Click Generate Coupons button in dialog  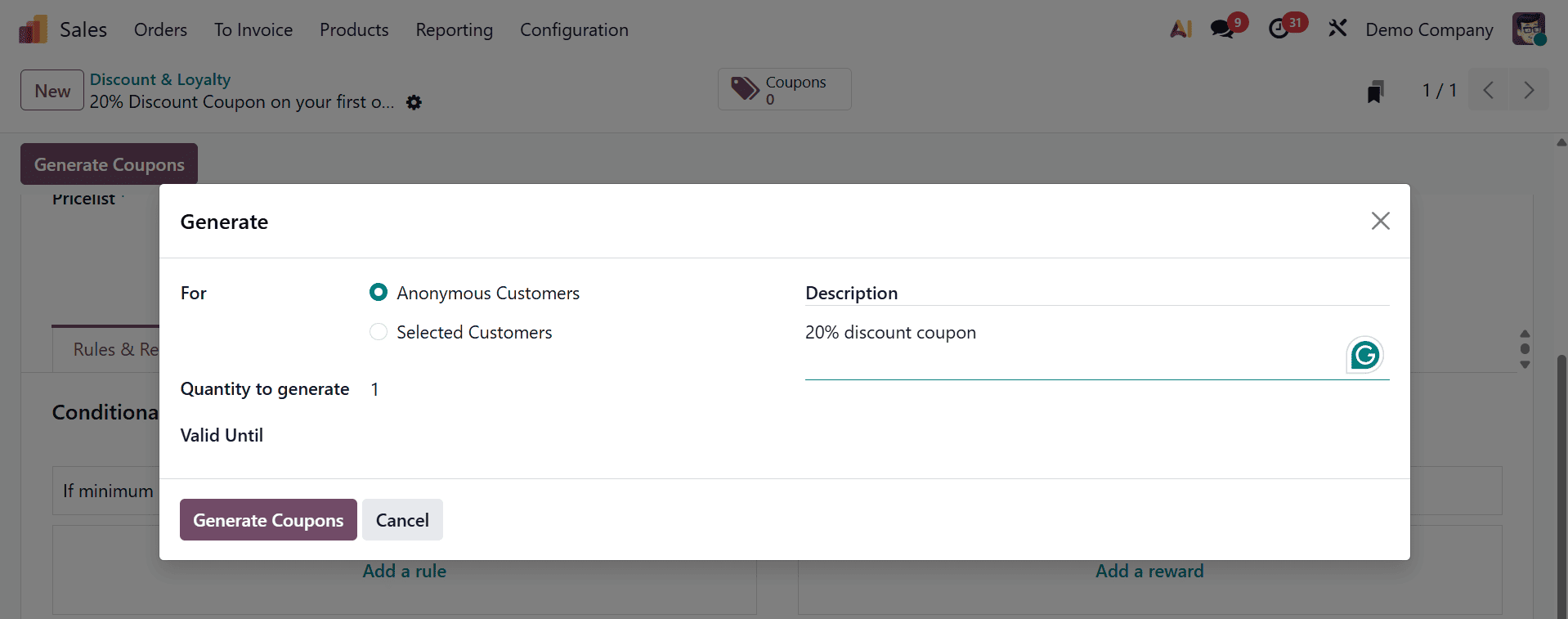[x=268, y=520]
